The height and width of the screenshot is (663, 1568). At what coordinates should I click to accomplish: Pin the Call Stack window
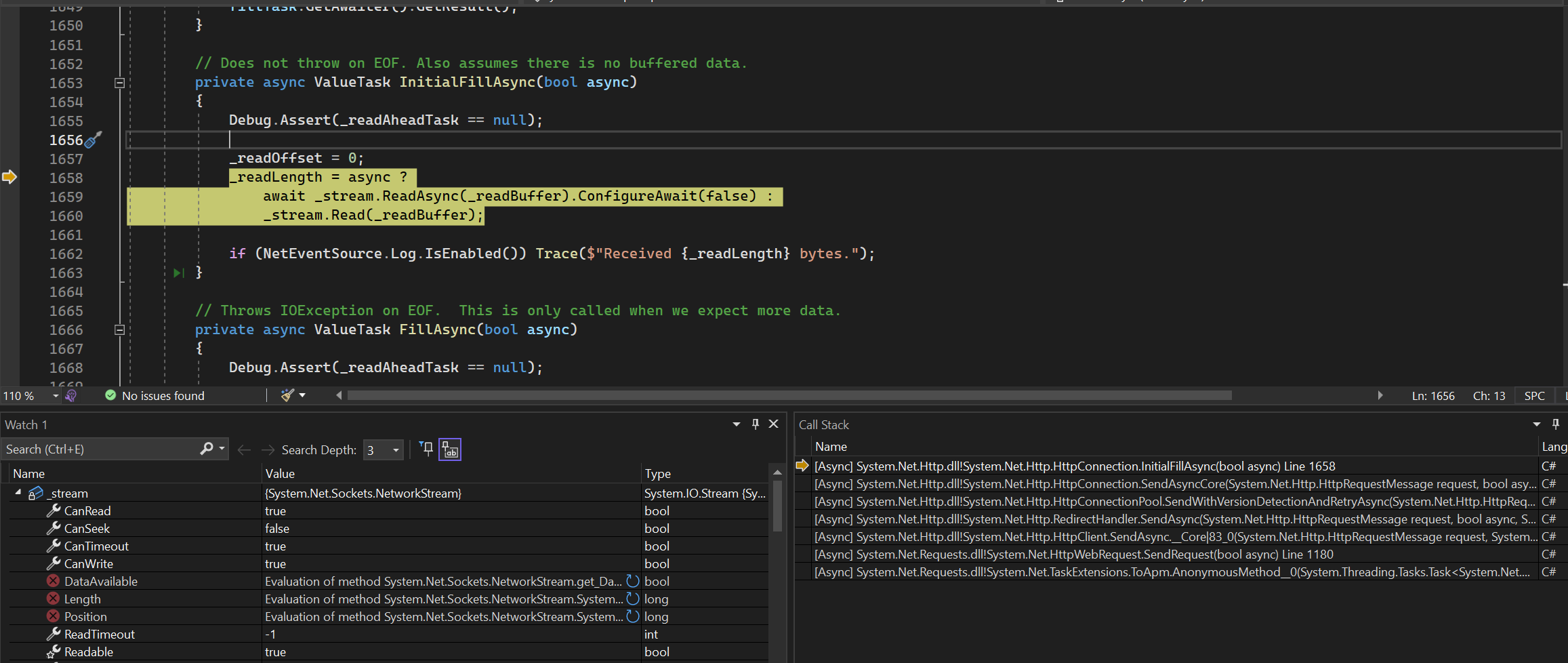coord(1556,424)
